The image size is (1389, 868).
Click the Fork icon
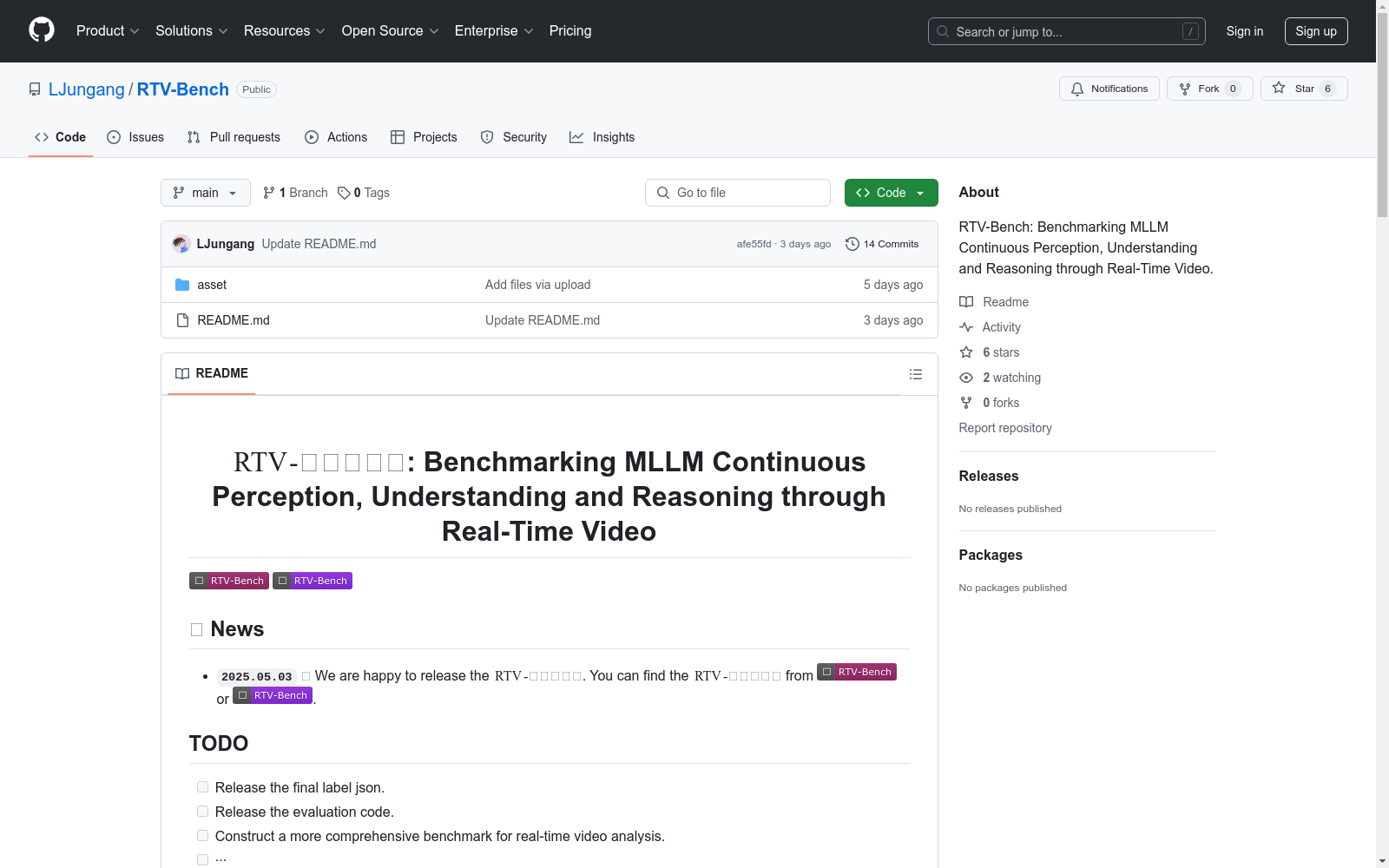1185,89
